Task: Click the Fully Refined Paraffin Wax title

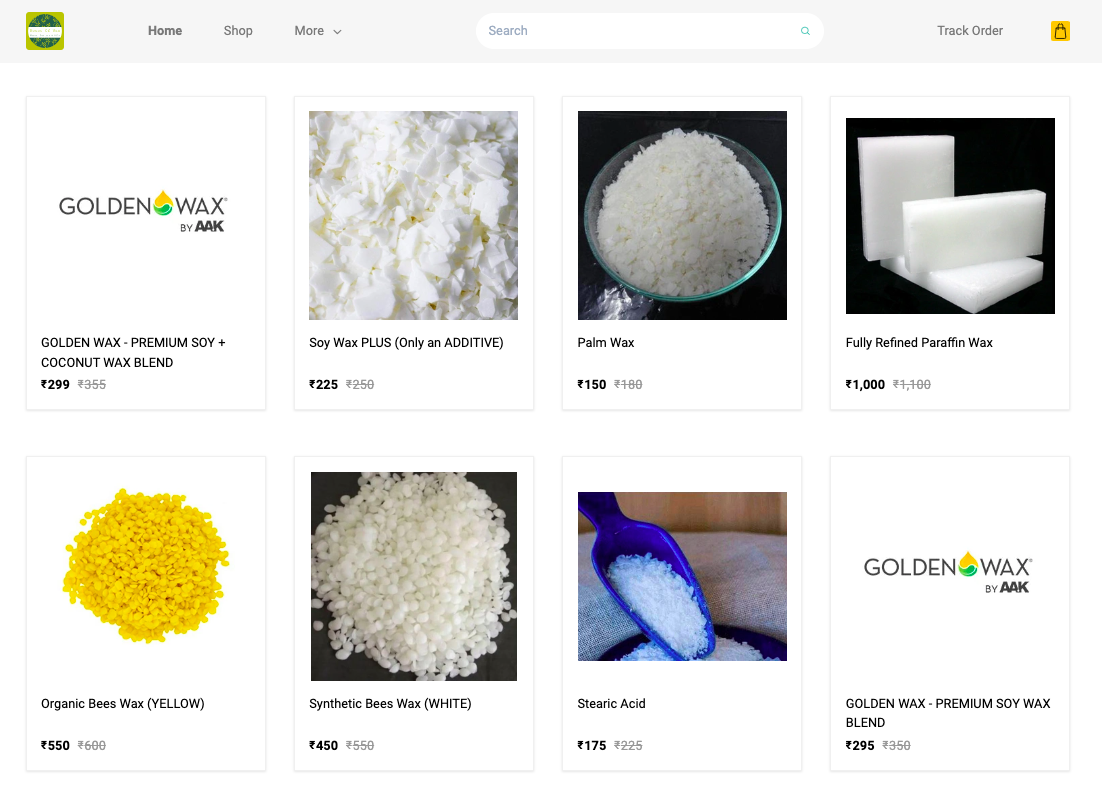Action: coord(919,343)
